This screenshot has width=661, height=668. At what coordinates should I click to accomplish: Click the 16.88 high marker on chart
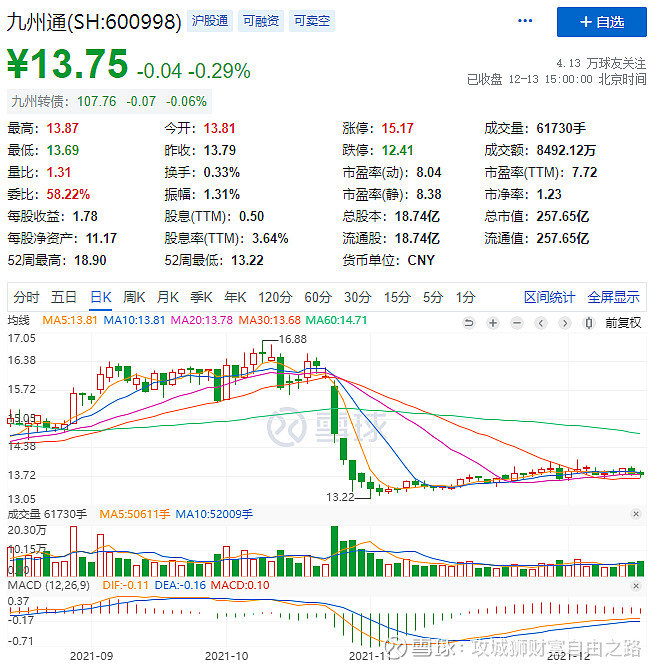click(x=293, y=339)
